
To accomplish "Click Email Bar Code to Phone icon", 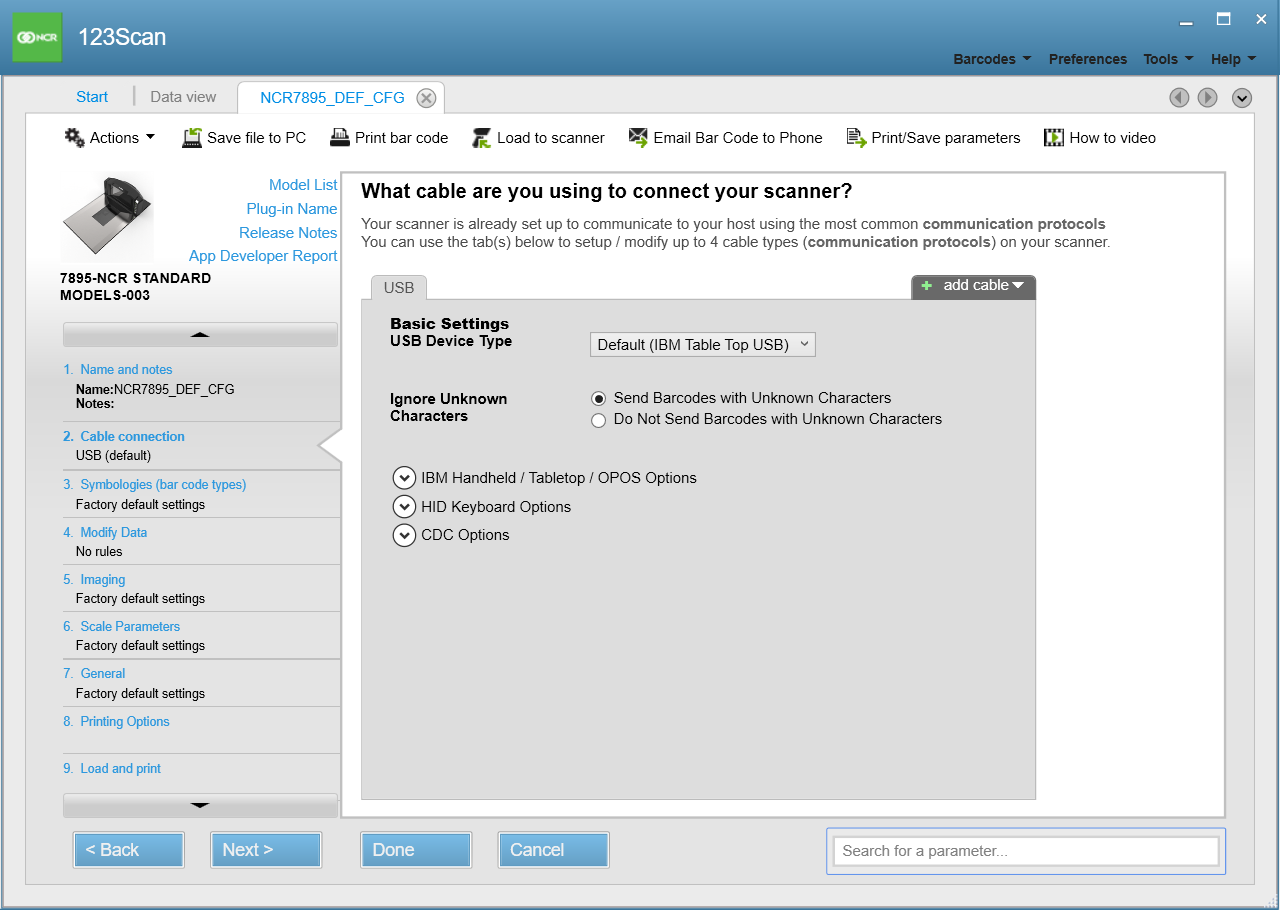I will [x=638, y=138].
